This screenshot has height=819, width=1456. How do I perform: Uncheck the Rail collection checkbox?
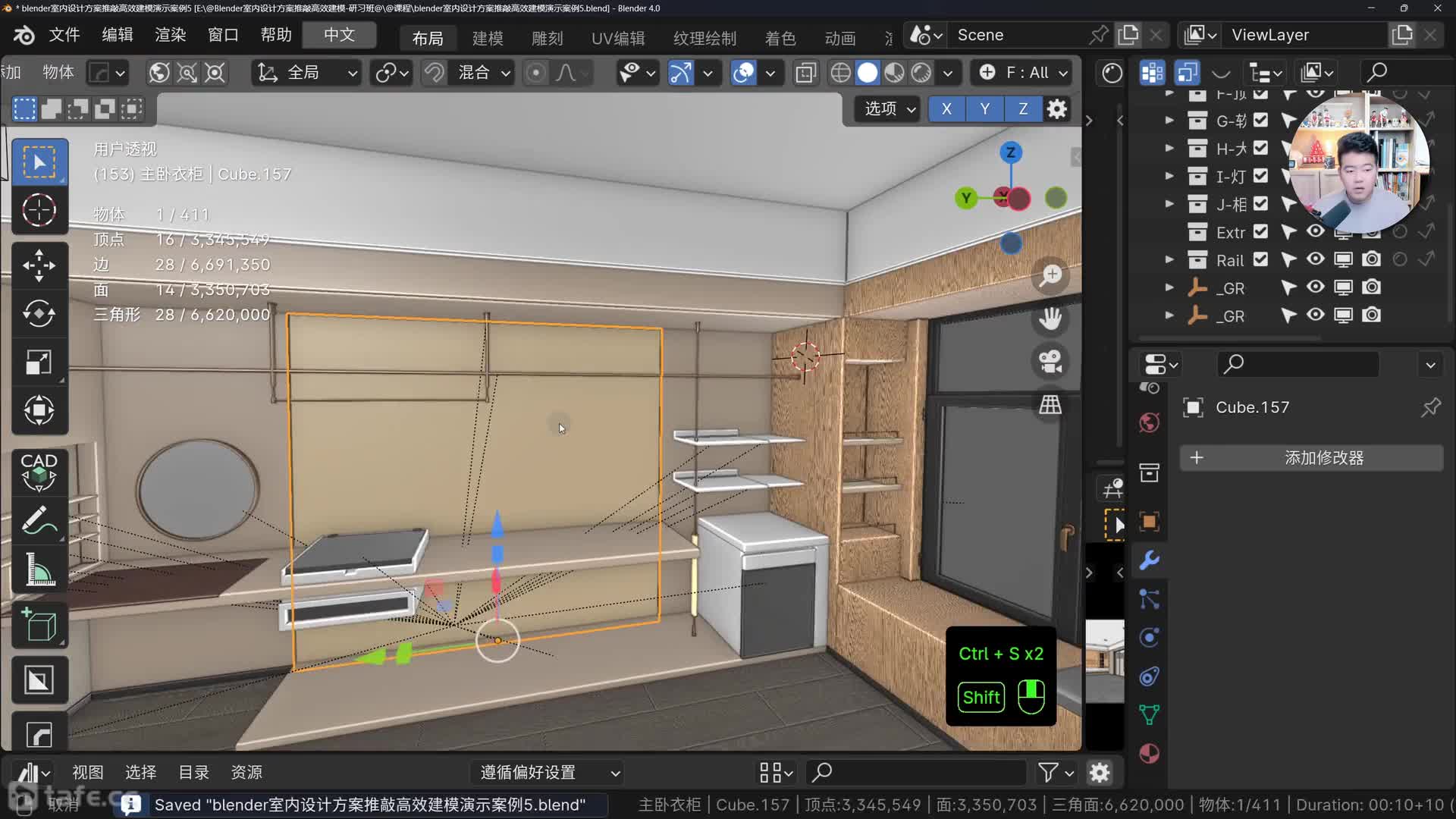pyautogui.click(x=1260, y=259)
